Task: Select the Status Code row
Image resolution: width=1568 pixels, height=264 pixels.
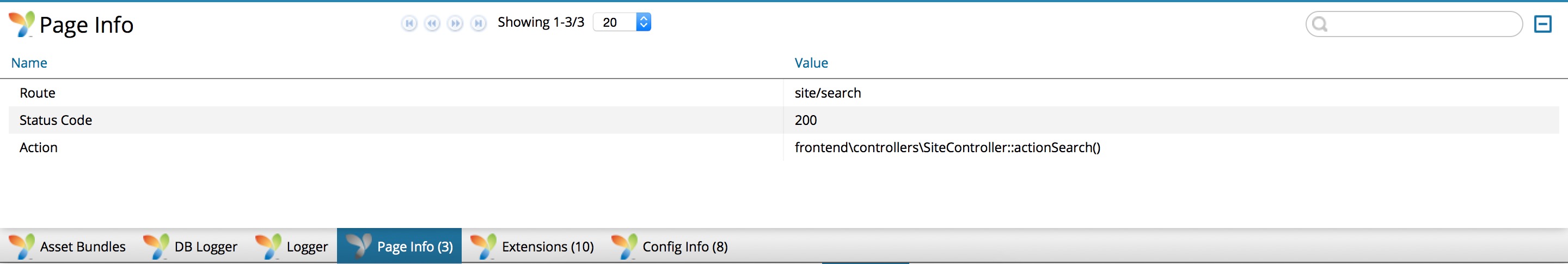Action: pyautogui.click(x=783, y=120)
